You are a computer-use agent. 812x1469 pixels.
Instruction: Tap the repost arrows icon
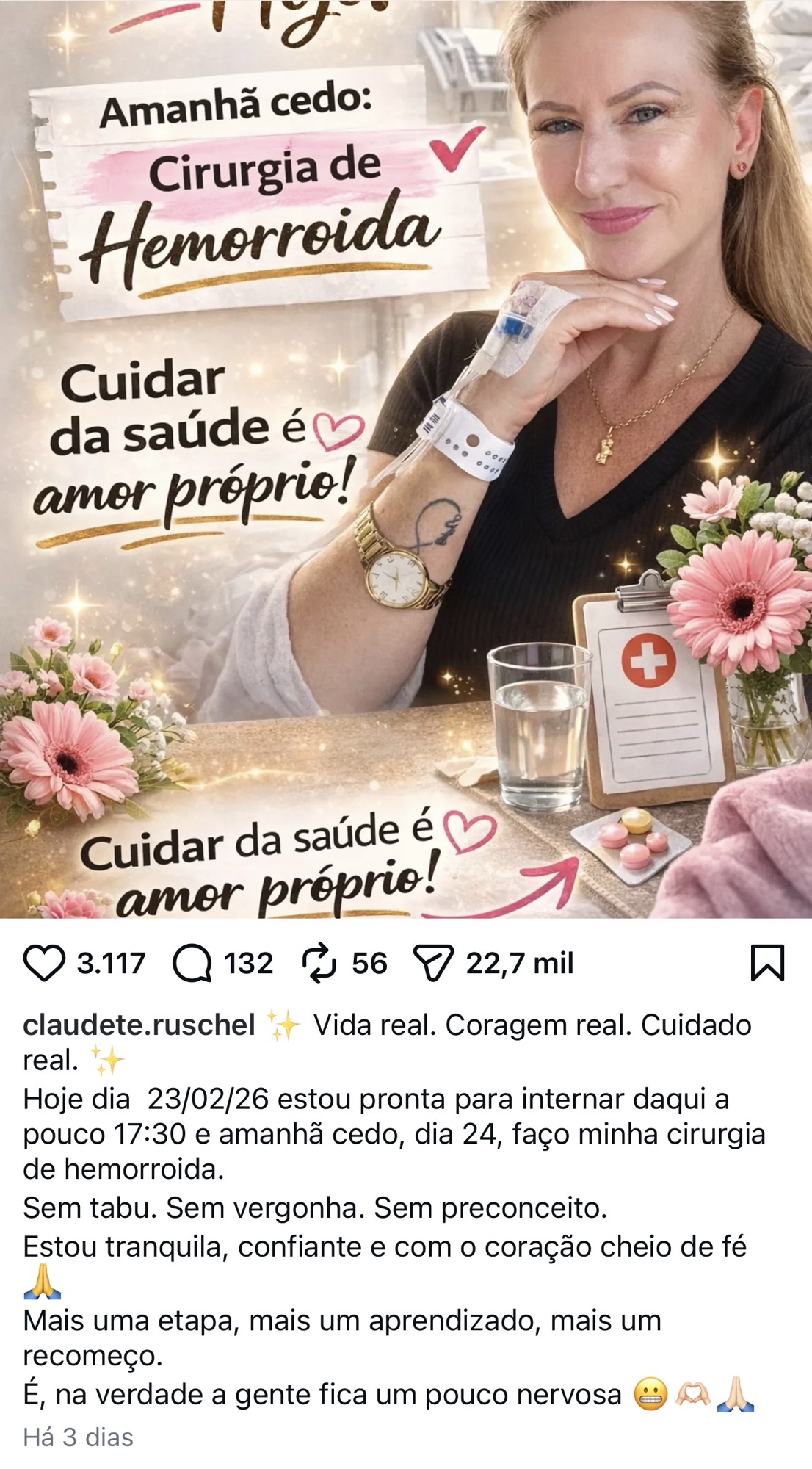[x=319, y=964]
